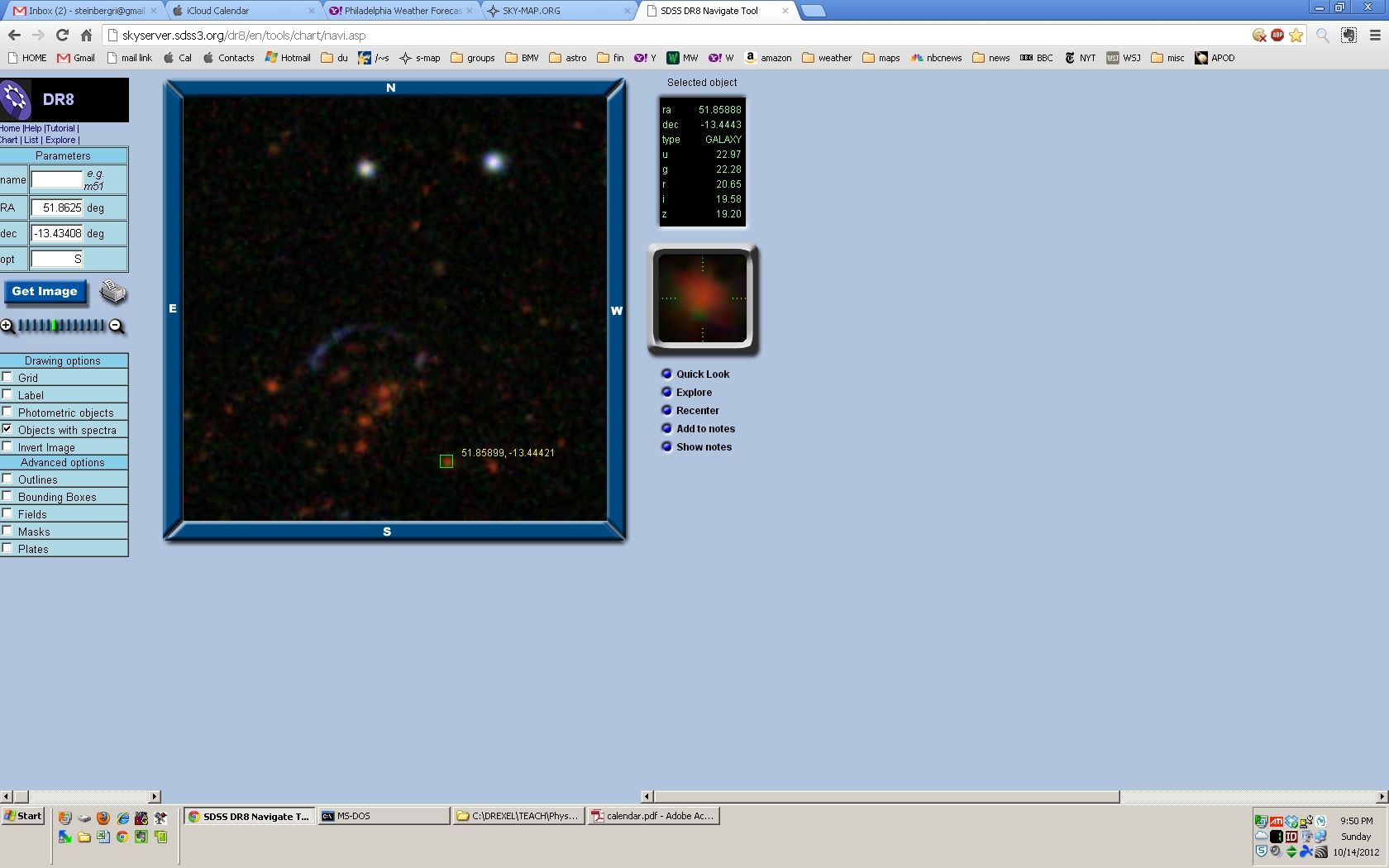Open the du bookmarks folder
Image resolution: width=1389 pixels, height=868 pixels.
coord(335,58)
